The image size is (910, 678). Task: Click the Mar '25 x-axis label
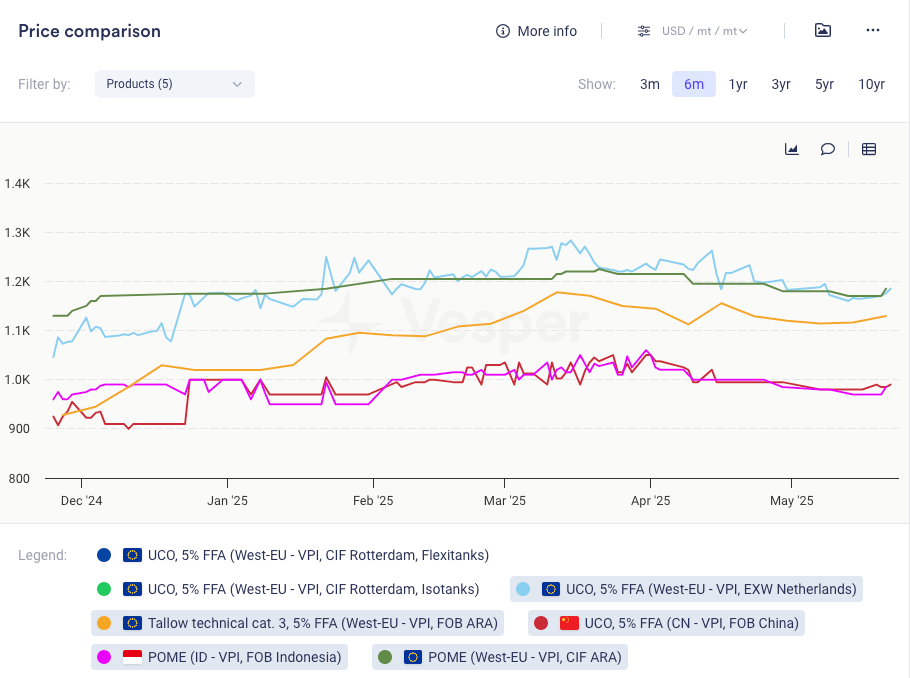click(x=504, y=501)
